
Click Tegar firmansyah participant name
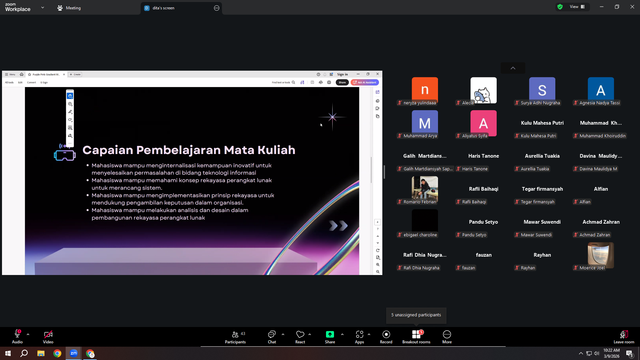tap(542, 189)
